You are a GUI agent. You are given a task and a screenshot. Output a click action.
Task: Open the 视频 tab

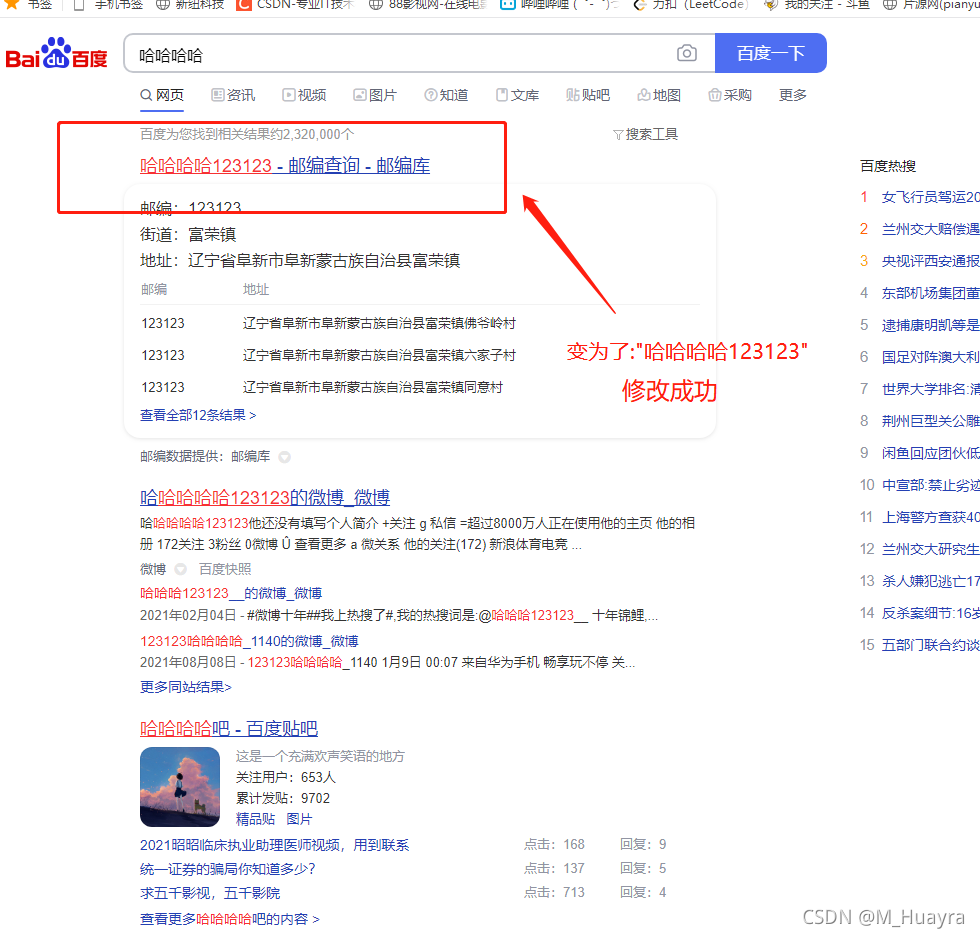click(x=304, y=95)
